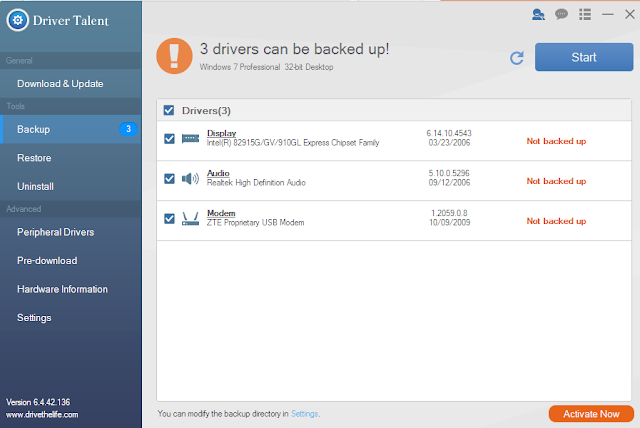
Task: Open the Pre-download section
Action: coord(71,261)
